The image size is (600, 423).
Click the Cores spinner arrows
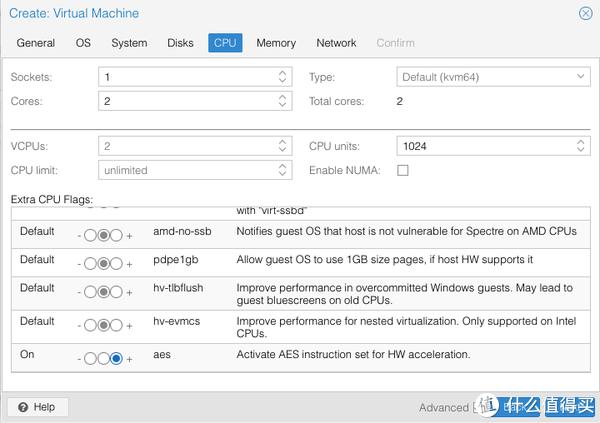pos(282,101)
